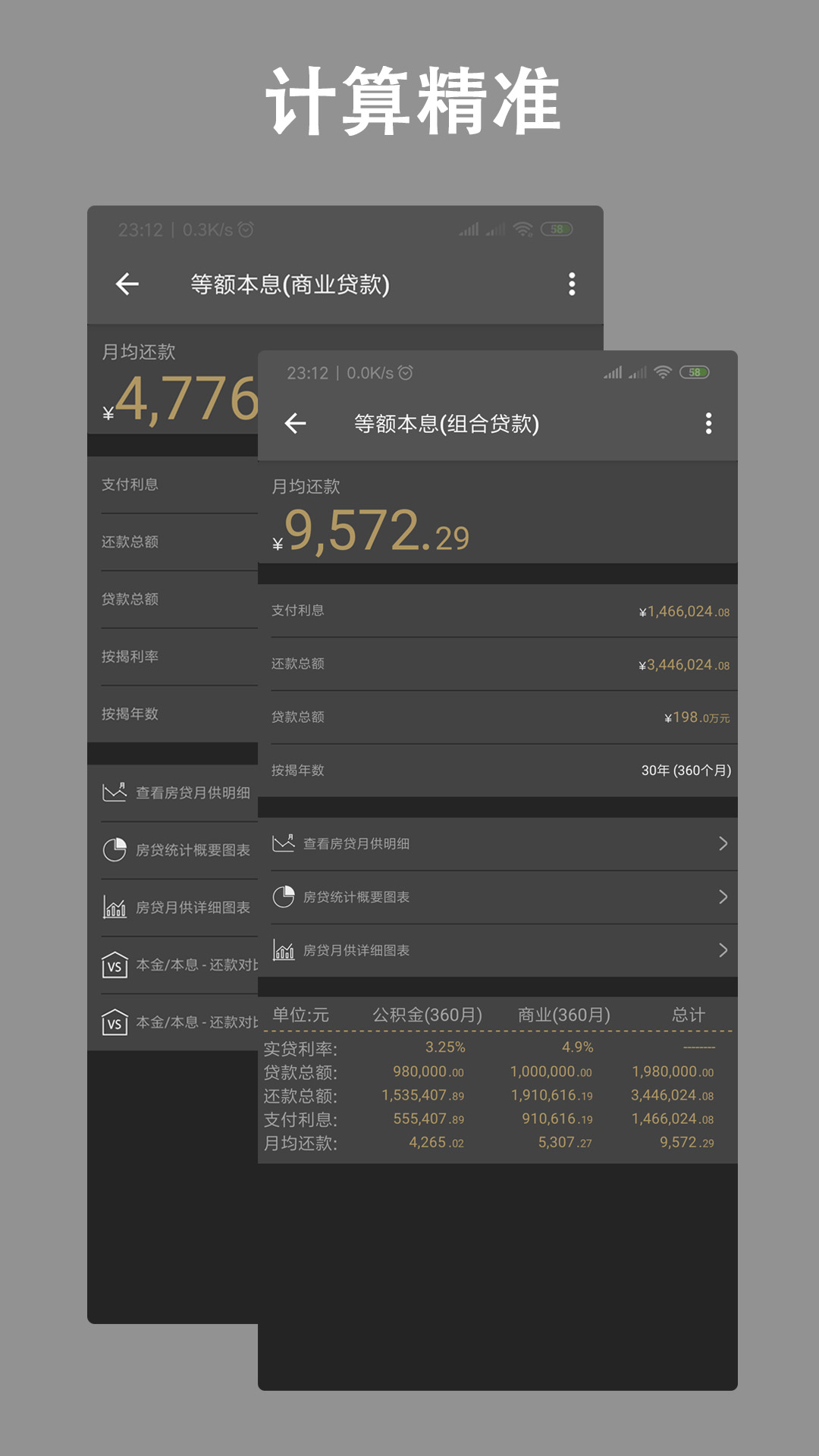The image size is (819, 1456).
Task: Tap first VS house icon in rear screen
Action: pos(115,965)
